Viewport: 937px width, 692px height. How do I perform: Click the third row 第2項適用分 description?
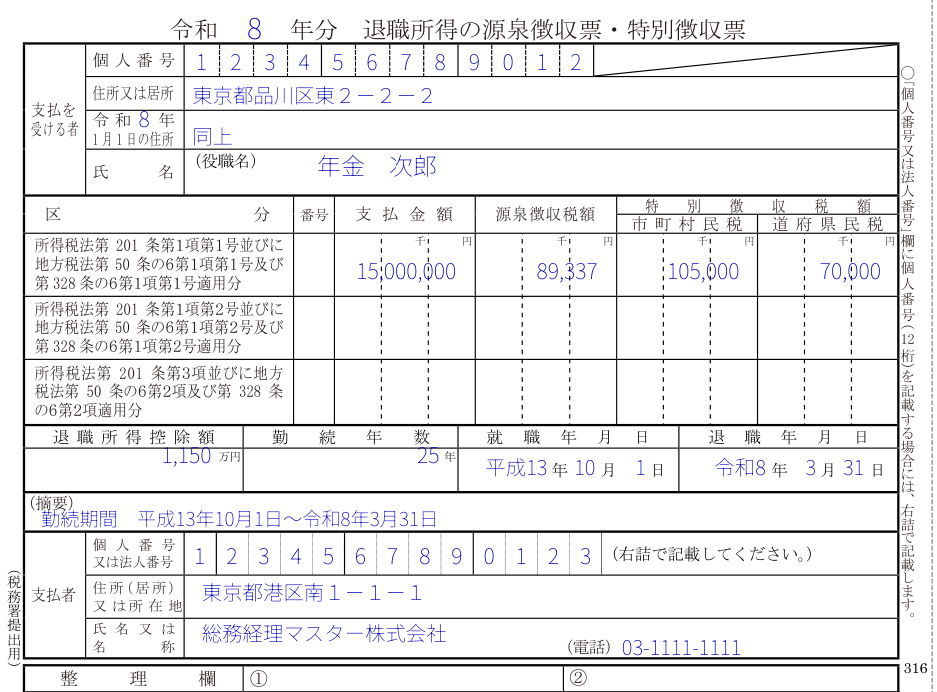159,391
